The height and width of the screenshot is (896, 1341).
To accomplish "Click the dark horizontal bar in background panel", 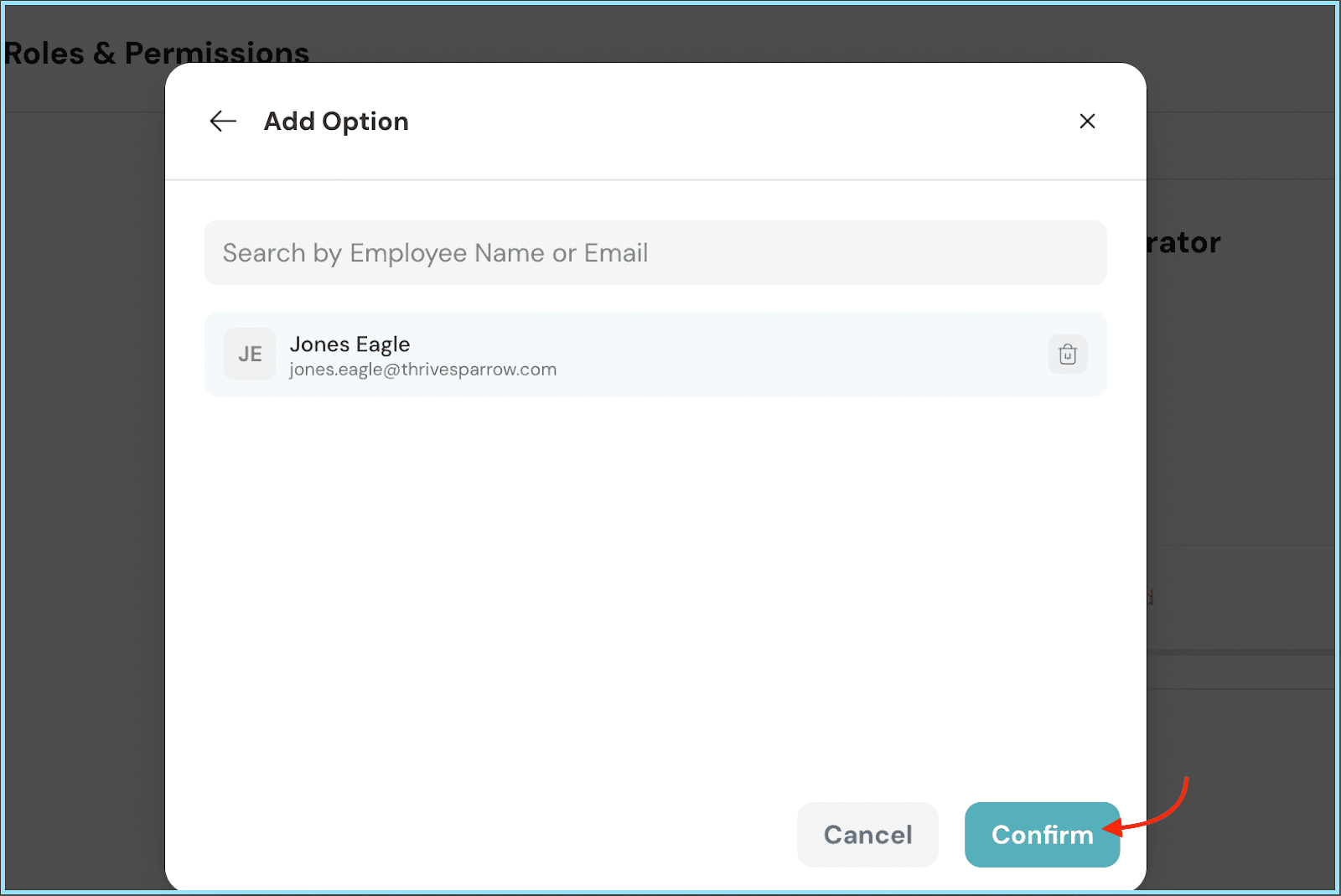I will coord(1240,652).
